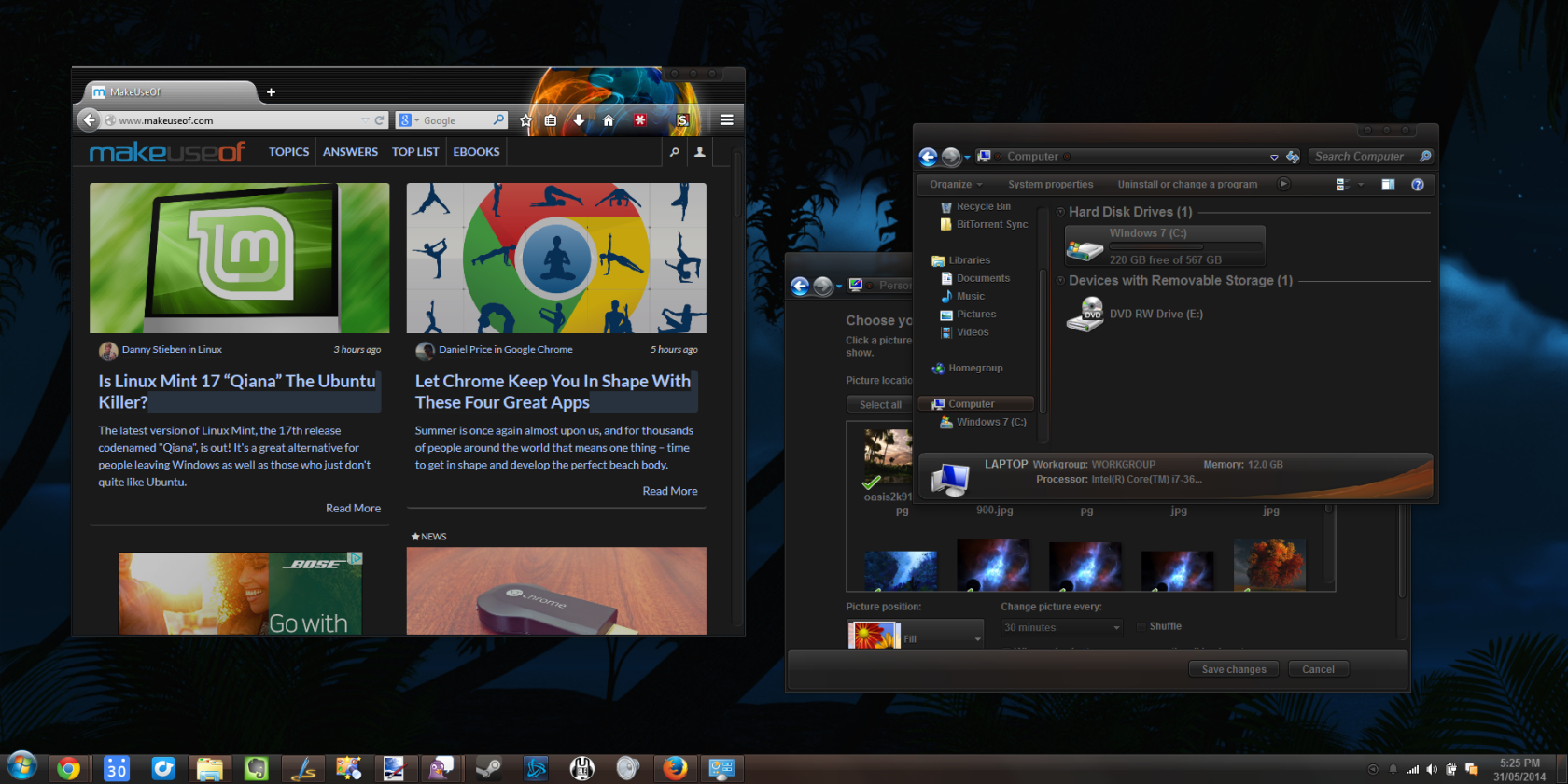1568x784 pixels.
Task: Click the Firefox URL address bar
Action: click(x=243, y=120)
